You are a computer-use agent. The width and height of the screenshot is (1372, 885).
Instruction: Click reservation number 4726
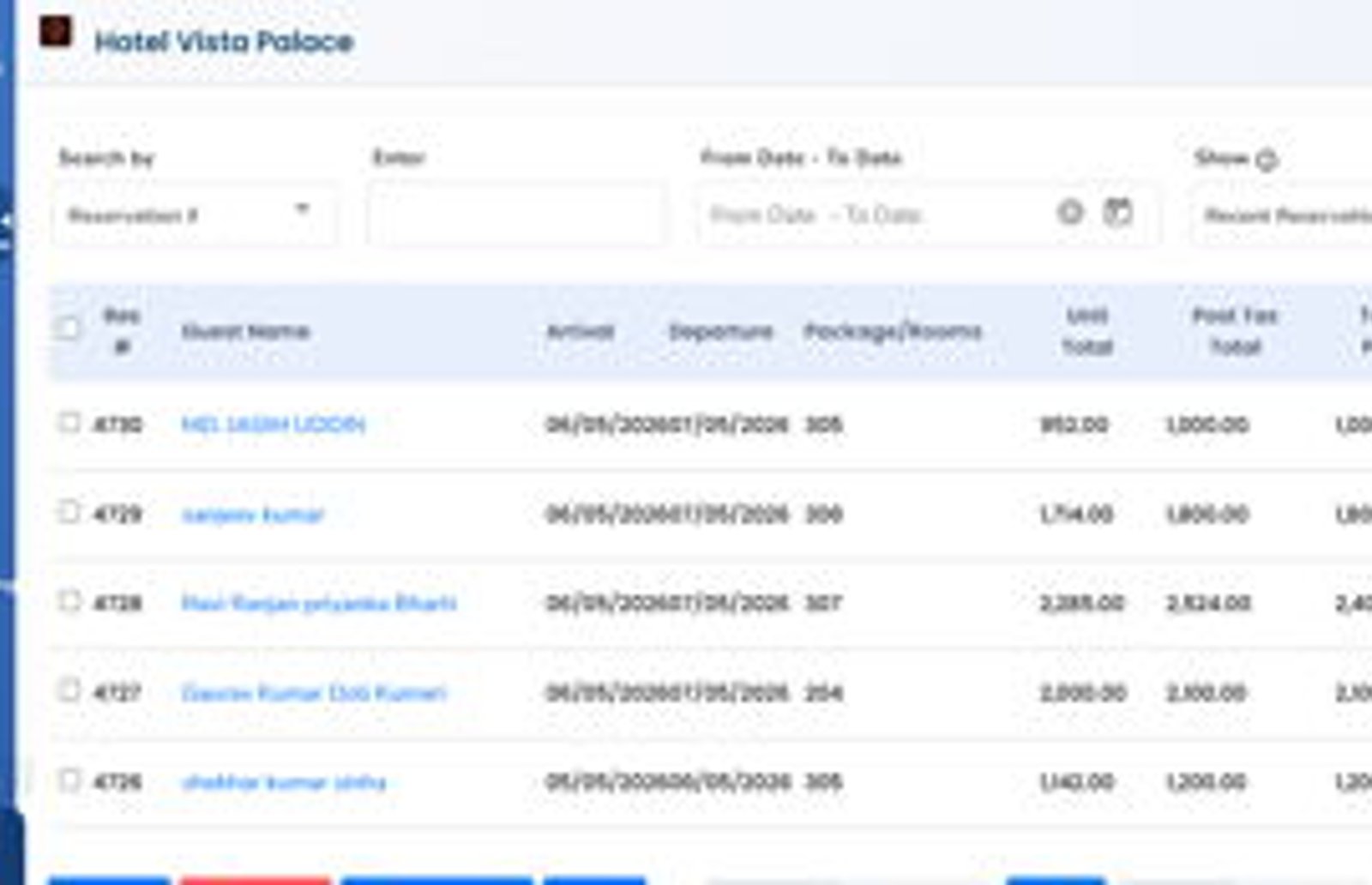[117, 781]
